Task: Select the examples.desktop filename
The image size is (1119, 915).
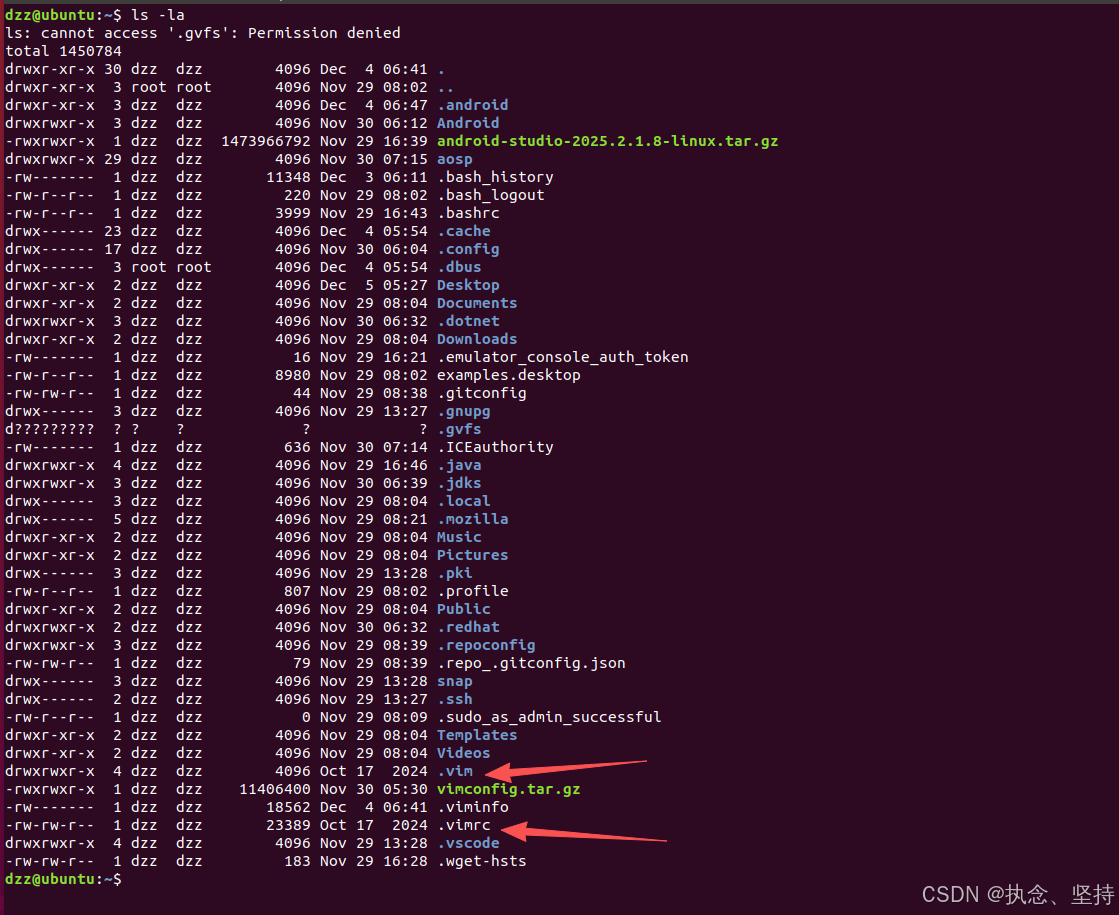Action: (509, 375)
